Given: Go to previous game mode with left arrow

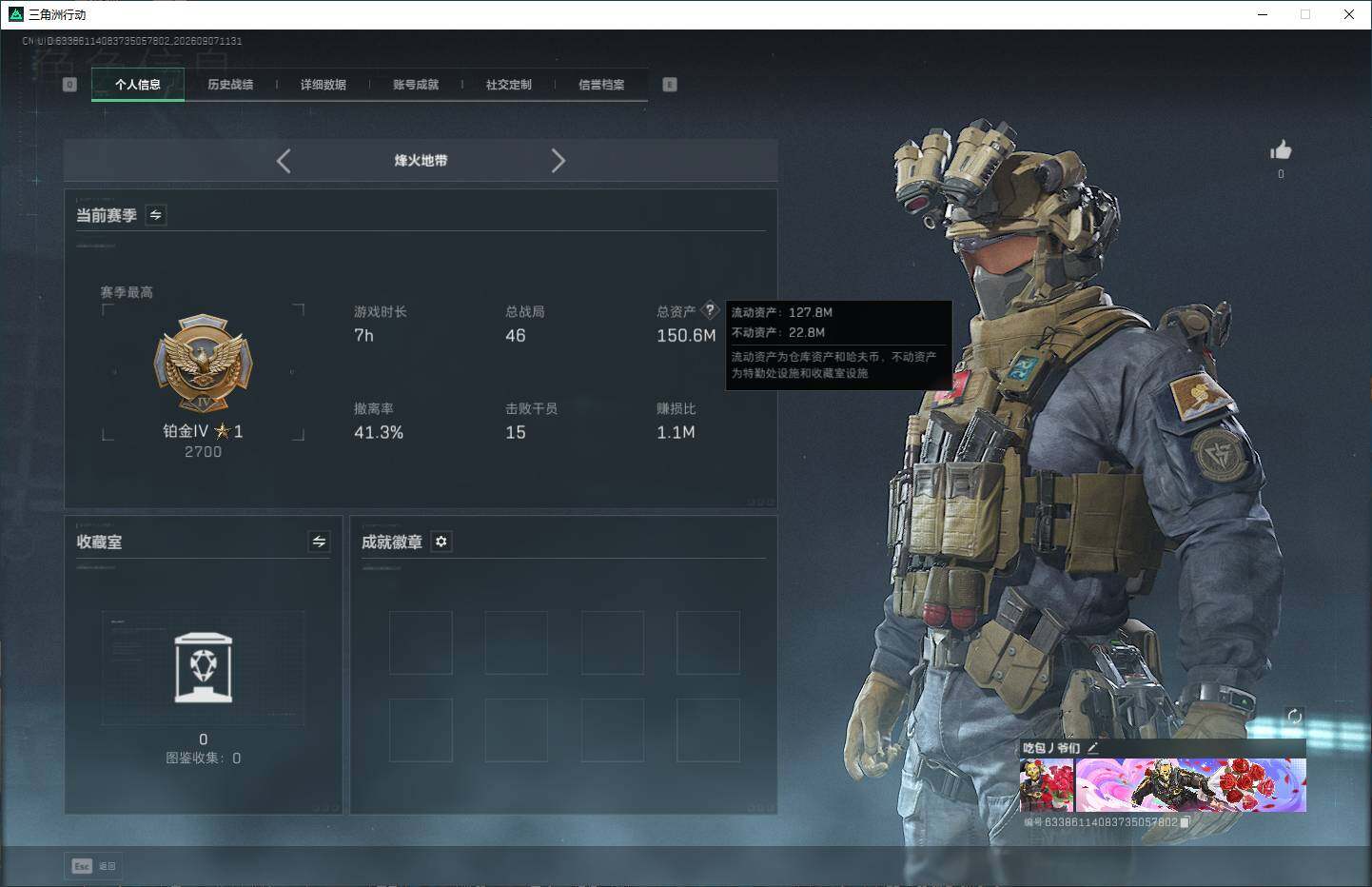Looking at the screenshot, I should pos(284,161).
